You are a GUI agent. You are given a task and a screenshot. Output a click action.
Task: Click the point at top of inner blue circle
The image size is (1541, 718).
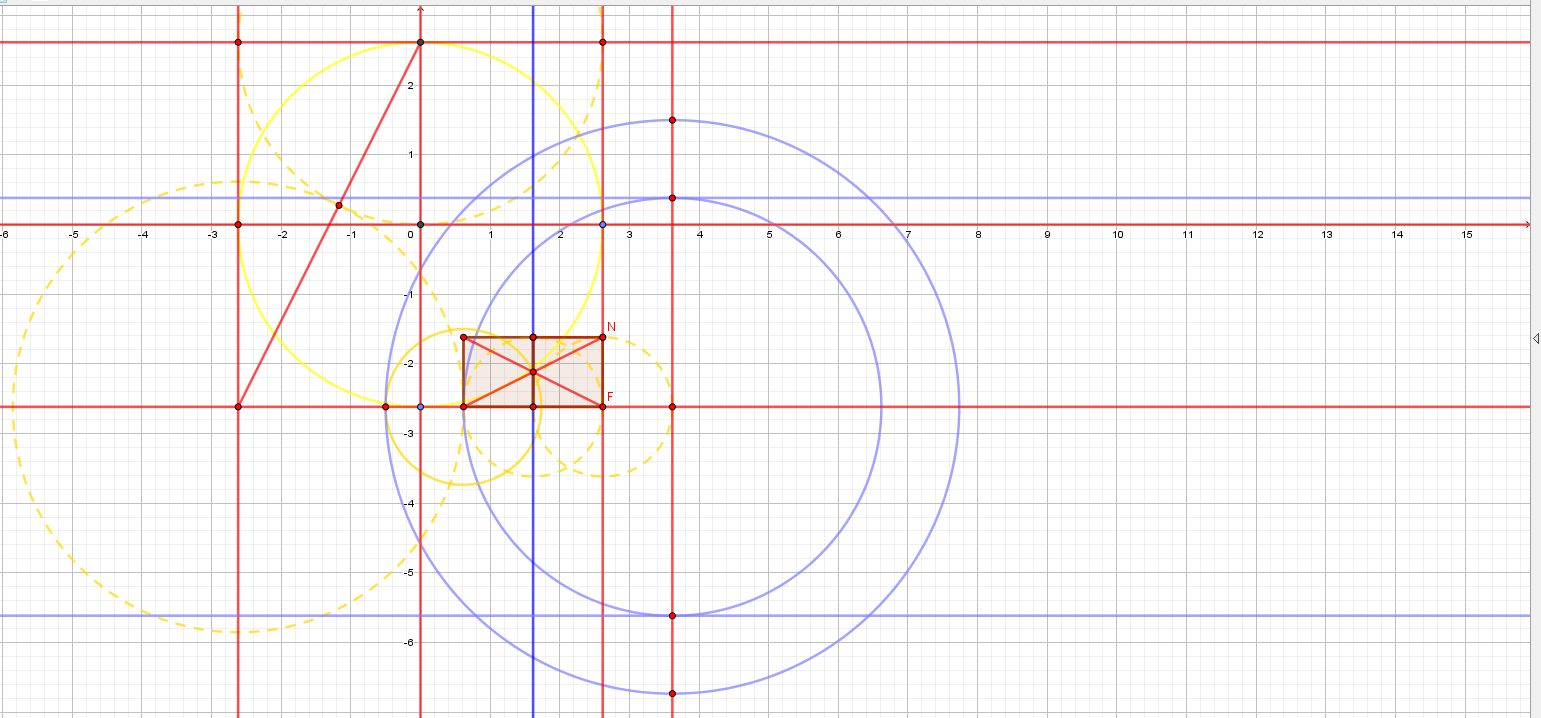672,198
